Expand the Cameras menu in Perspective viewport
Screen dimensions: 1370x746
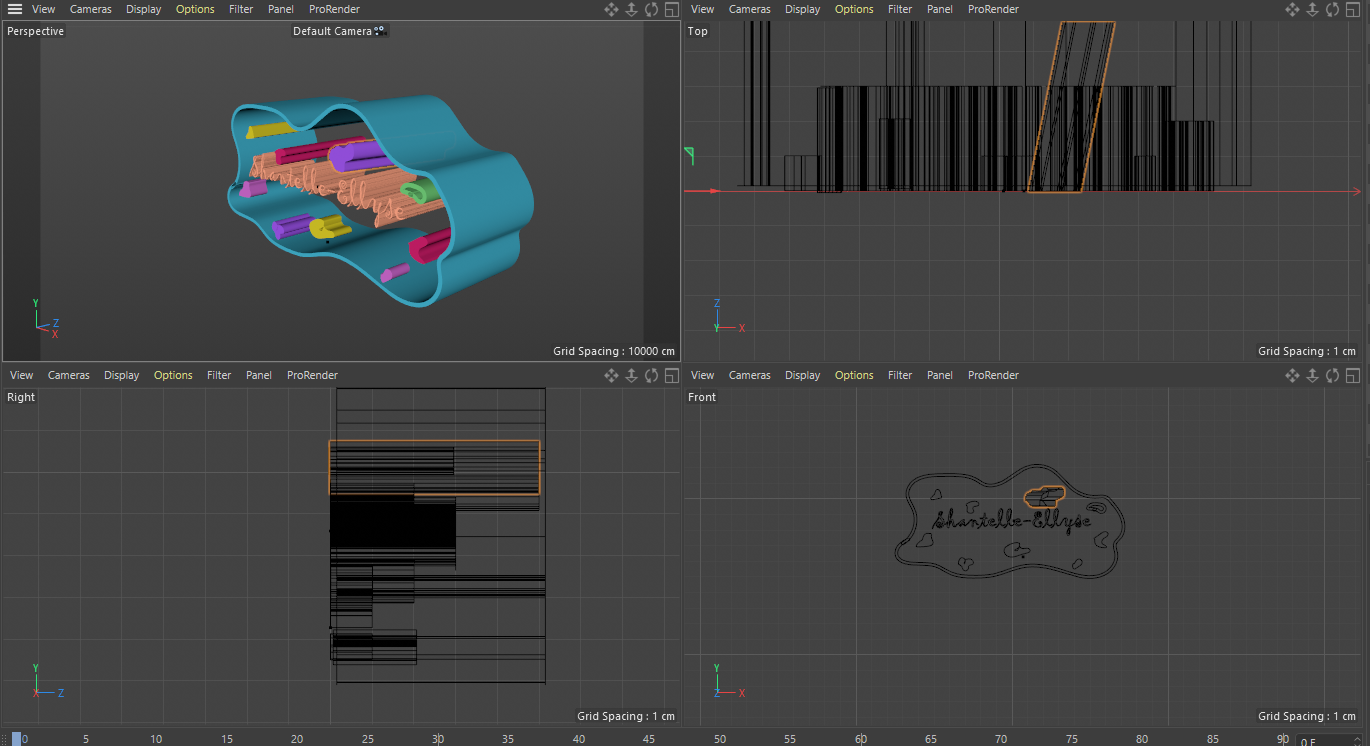click(90, 9)
